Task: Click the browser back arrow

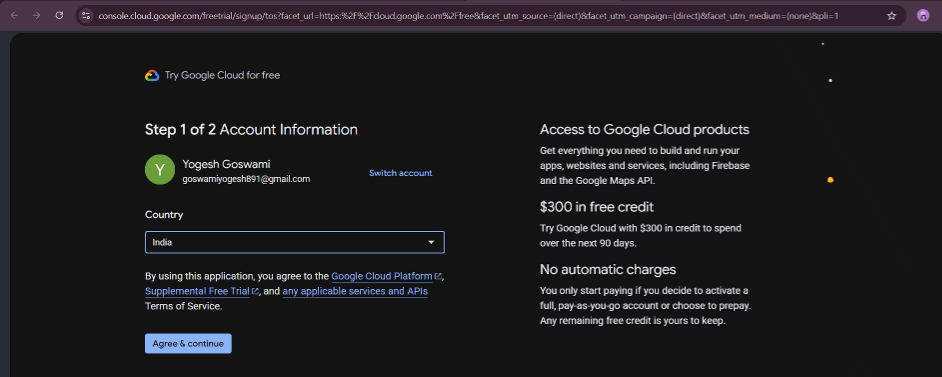Action: [14, 16]
